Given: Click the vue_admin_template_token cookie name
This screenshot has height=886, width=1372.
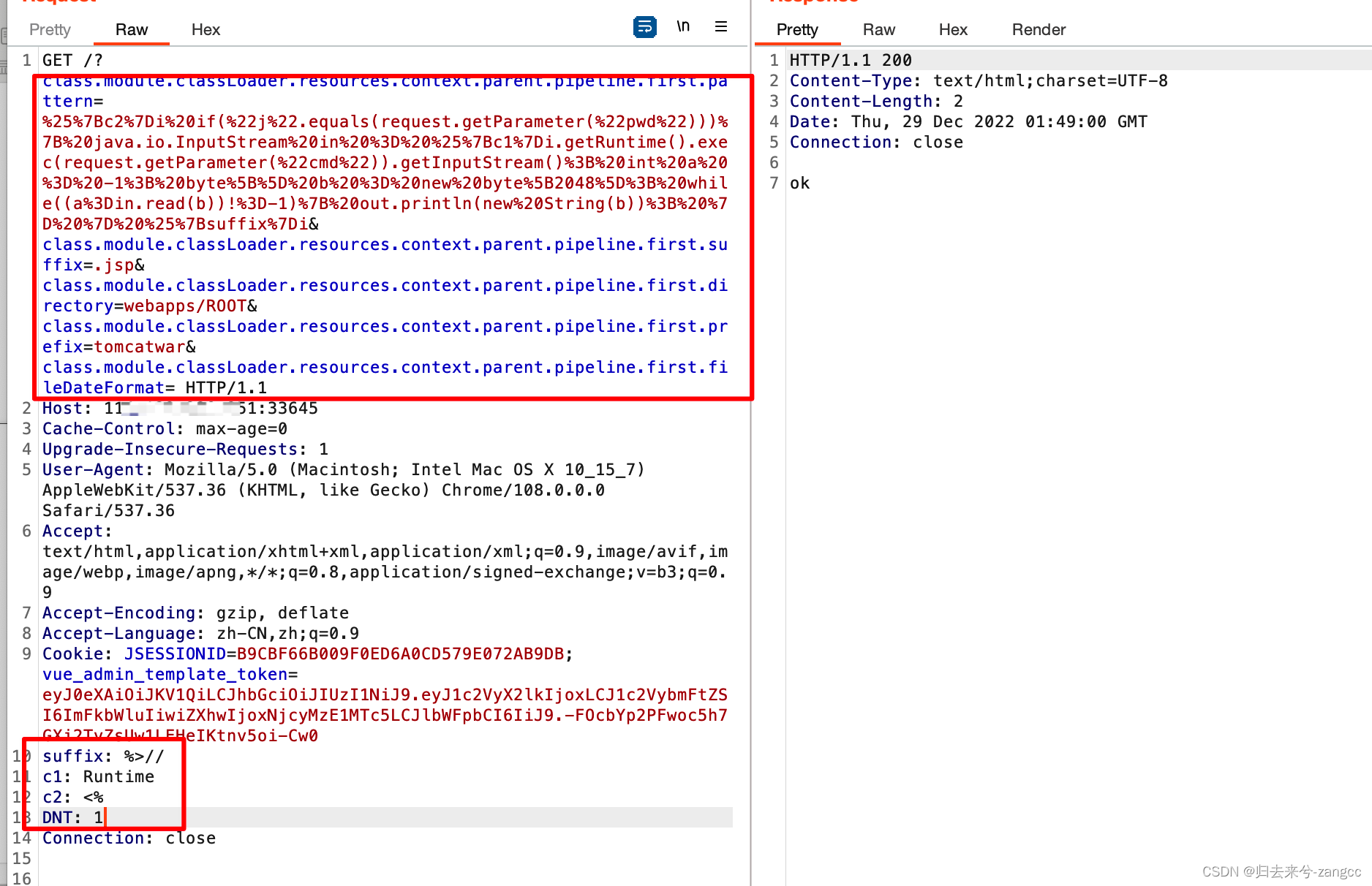Looking at the screenshot, I should (x=165, y=674).
